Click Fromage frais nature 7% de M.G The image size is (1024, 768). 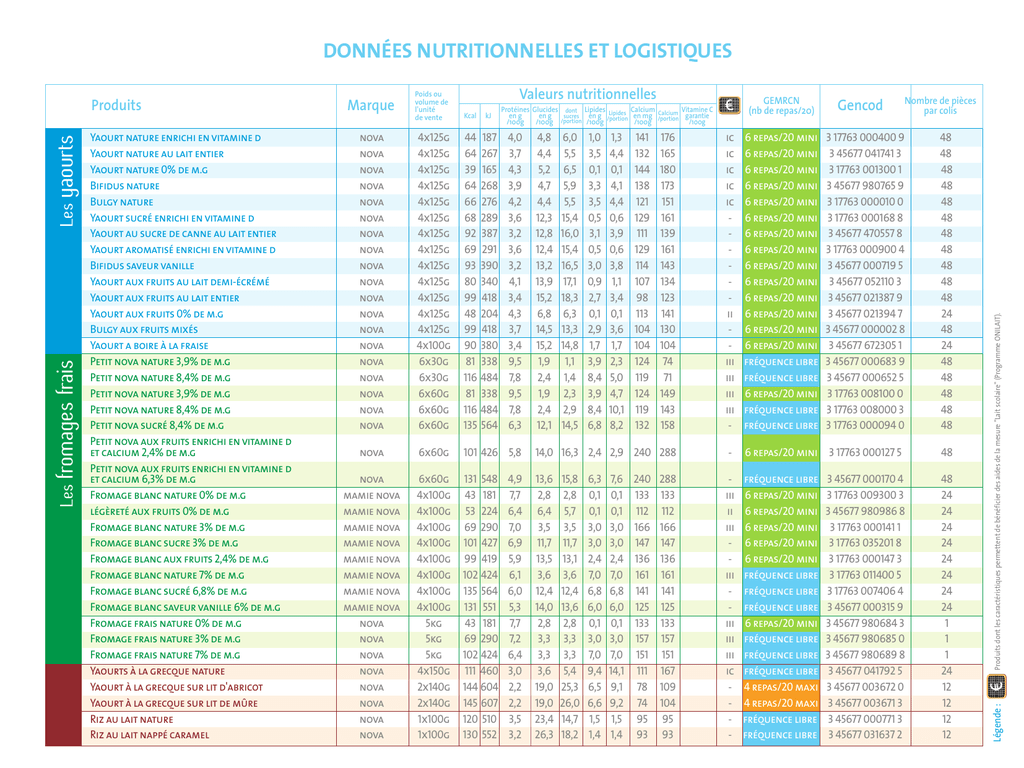(x=165, y=655)
